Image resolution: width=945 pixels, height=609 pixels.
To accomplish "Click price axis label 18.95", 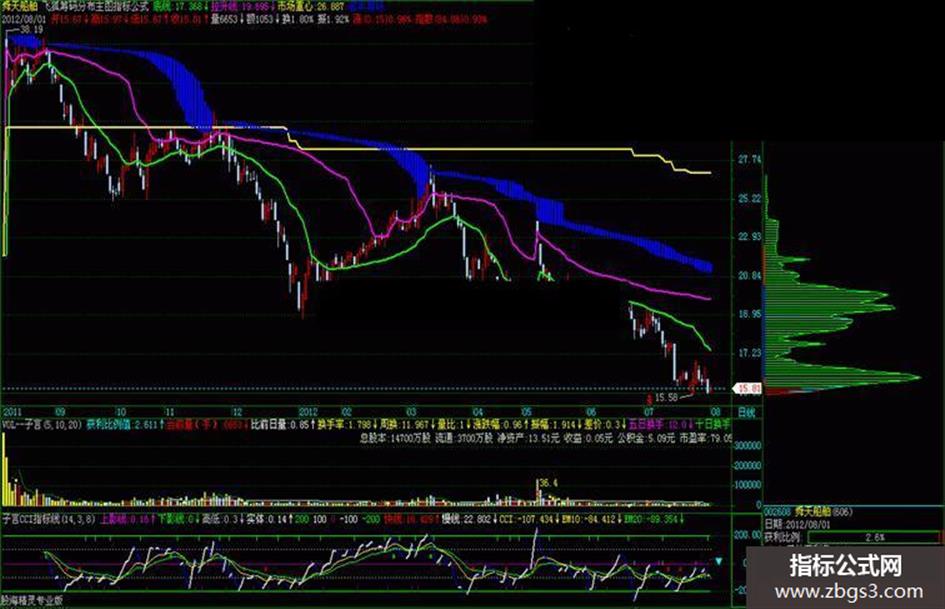I will [749, 314].
